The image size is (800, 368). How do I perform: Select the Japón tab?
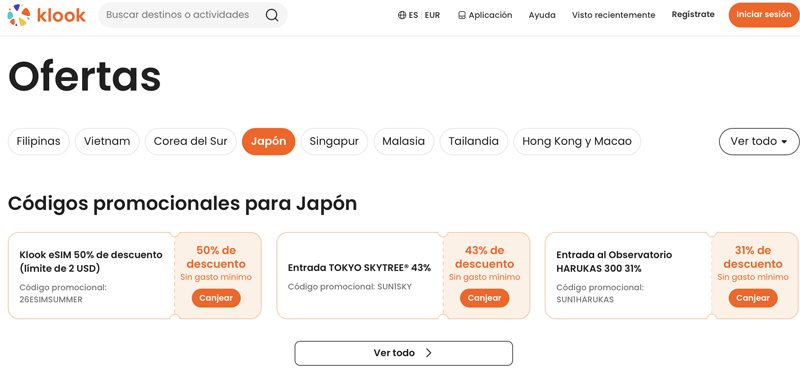(268, 141)
